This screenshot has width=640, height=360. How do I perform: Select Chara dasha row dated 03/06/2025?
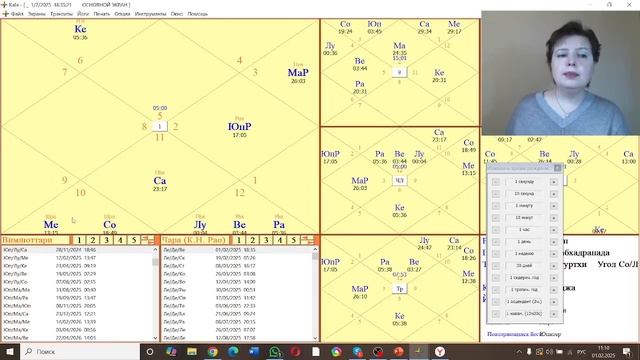click(x=237, y=306)
